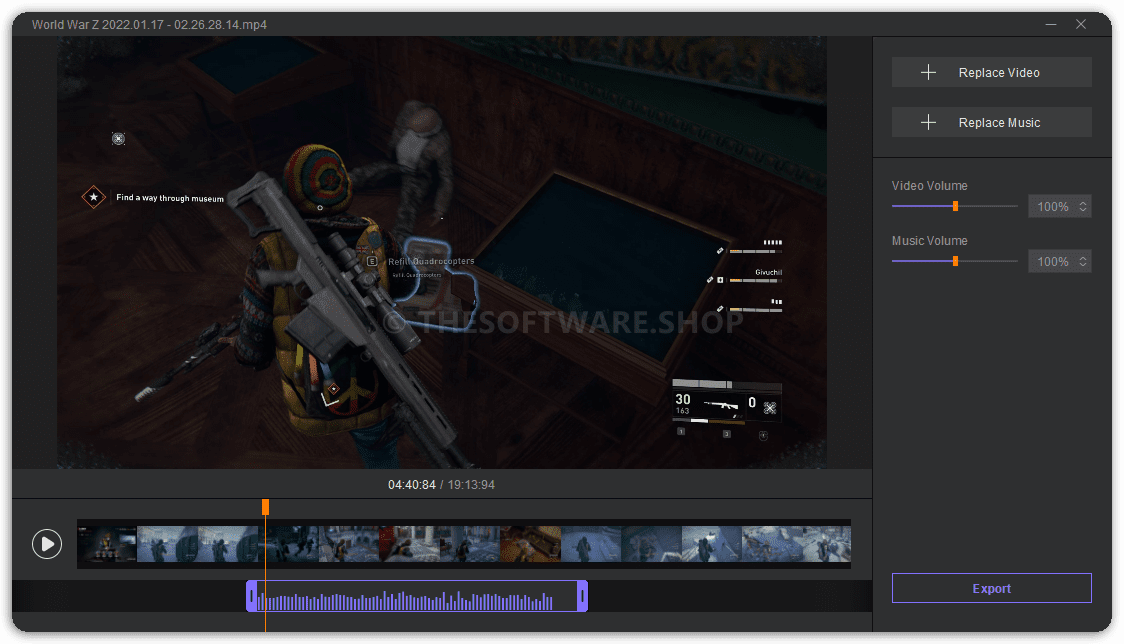
Task: Play the video preview
Action: pos(47,544)
